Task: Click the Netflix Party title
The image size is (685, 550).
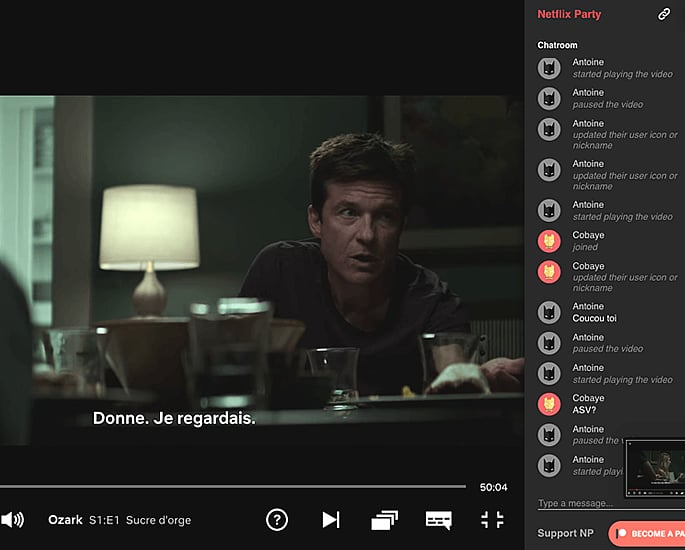Action: pos(569,14)
